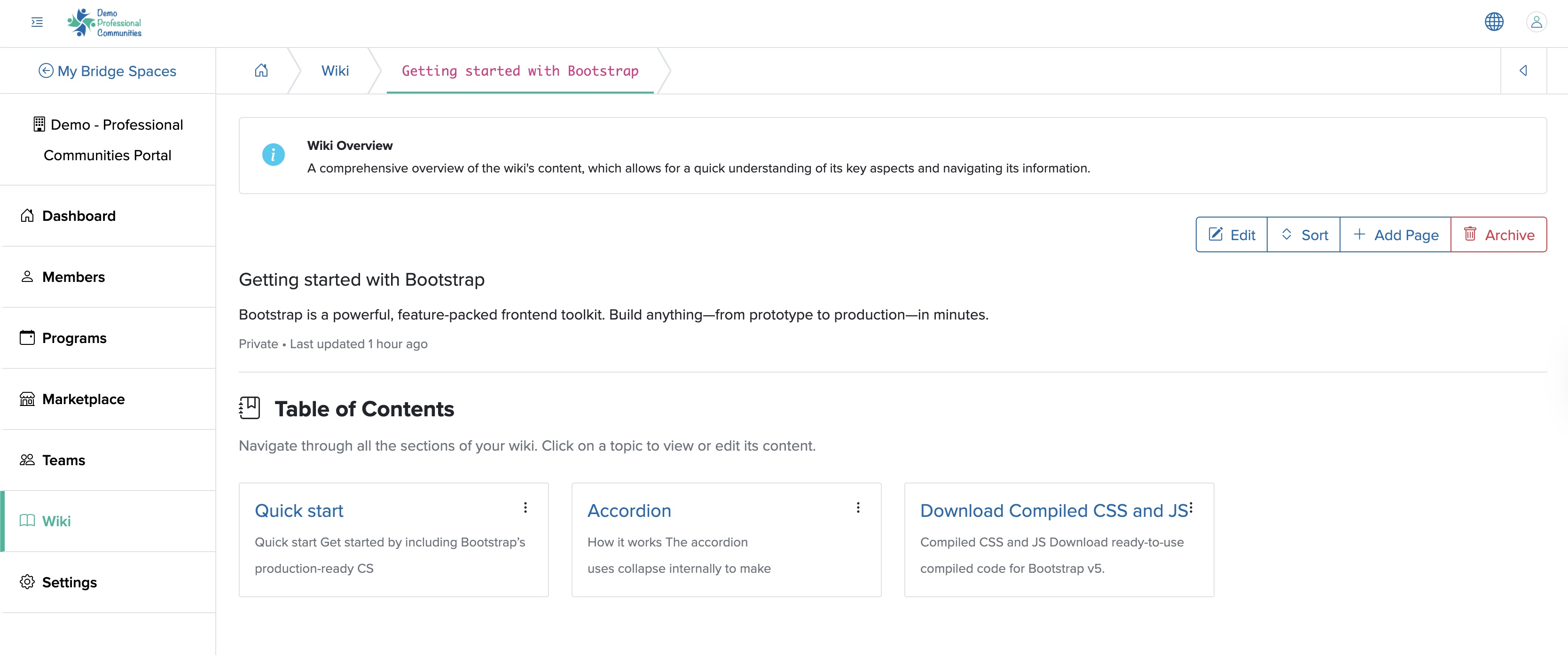Click the Settings gear icon in sidebar
Screen dimensions: 1568x655
tap(27, 582)
